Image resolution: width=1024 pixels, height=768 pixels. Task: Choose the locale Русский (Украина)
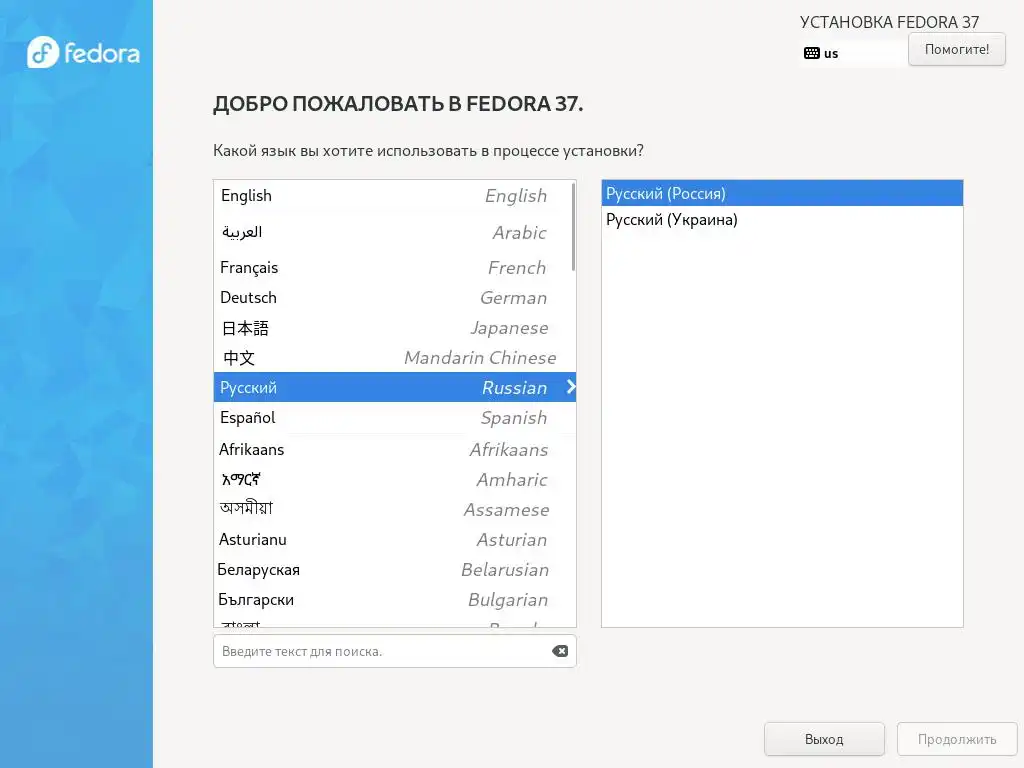(782, 219)
